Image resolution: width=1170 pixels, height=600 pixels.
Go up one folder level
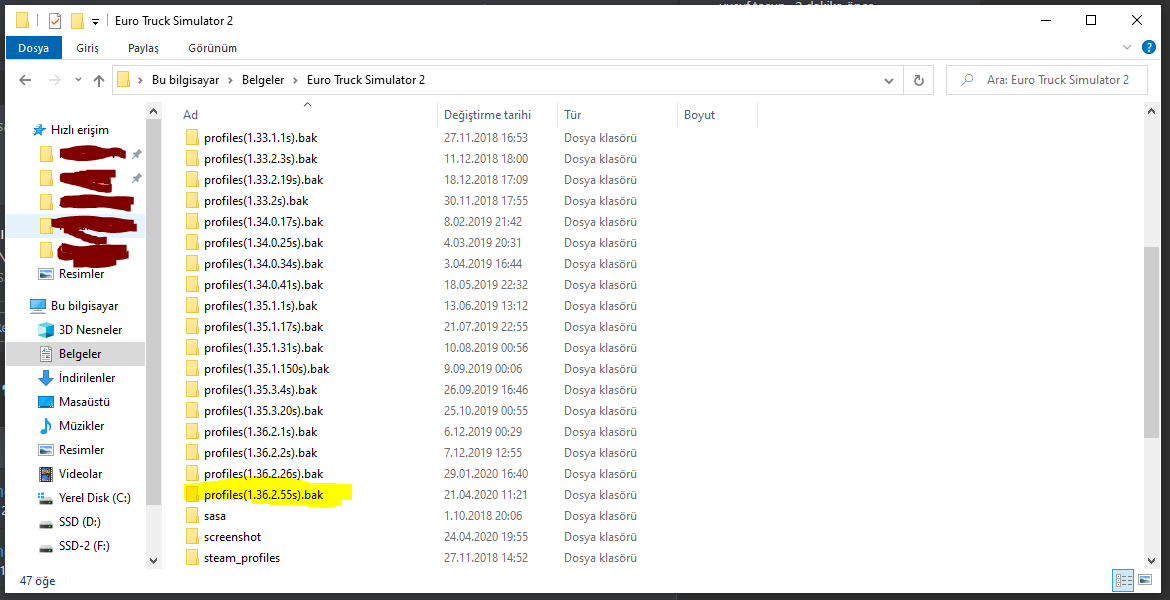tap(98, 80)
